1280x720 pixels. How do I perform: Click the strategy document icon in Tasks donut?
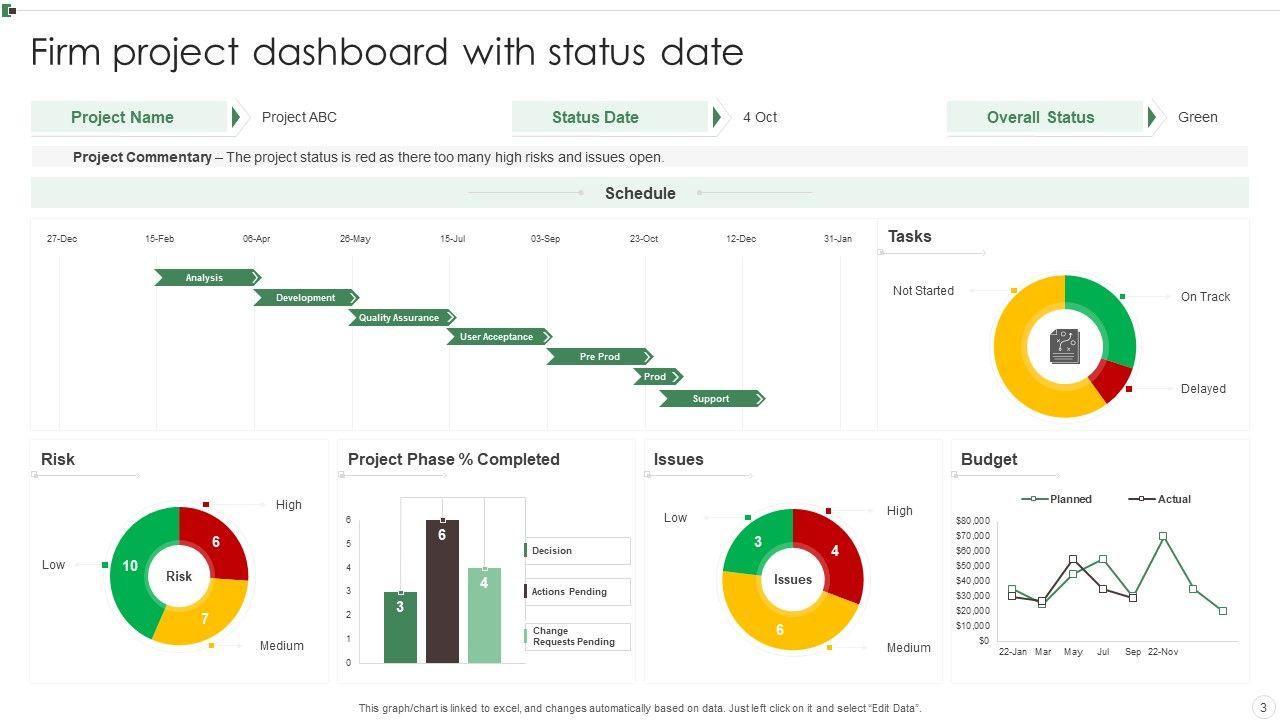click(1064, 347)
